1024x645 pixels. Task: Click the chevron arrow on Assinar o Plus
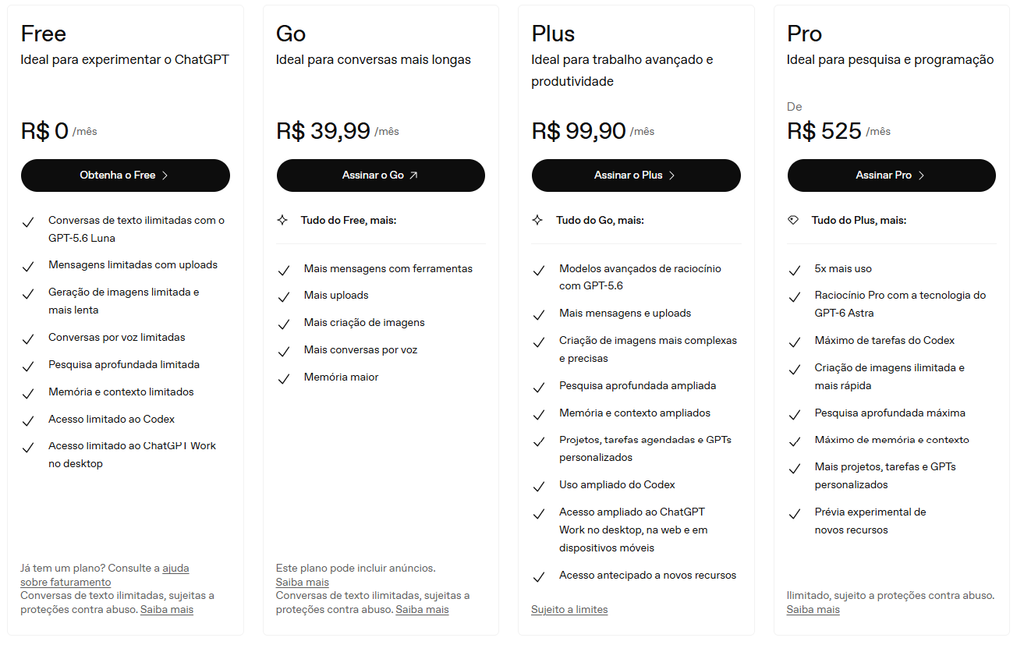(672, 176)
